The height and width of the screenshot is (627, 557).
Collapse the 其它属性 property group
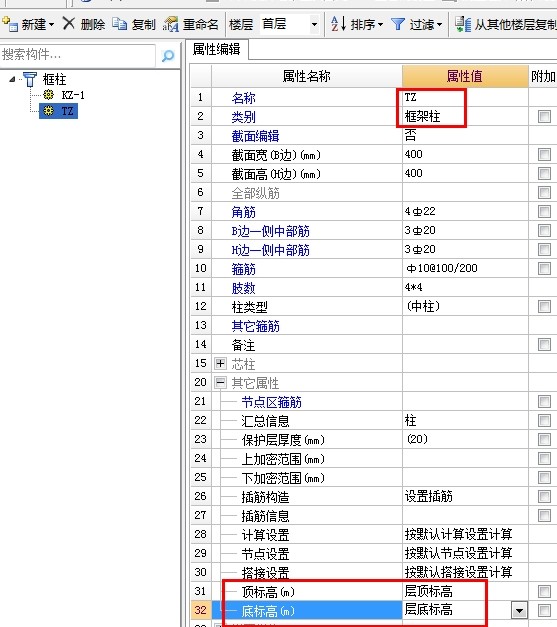(220, 382)
